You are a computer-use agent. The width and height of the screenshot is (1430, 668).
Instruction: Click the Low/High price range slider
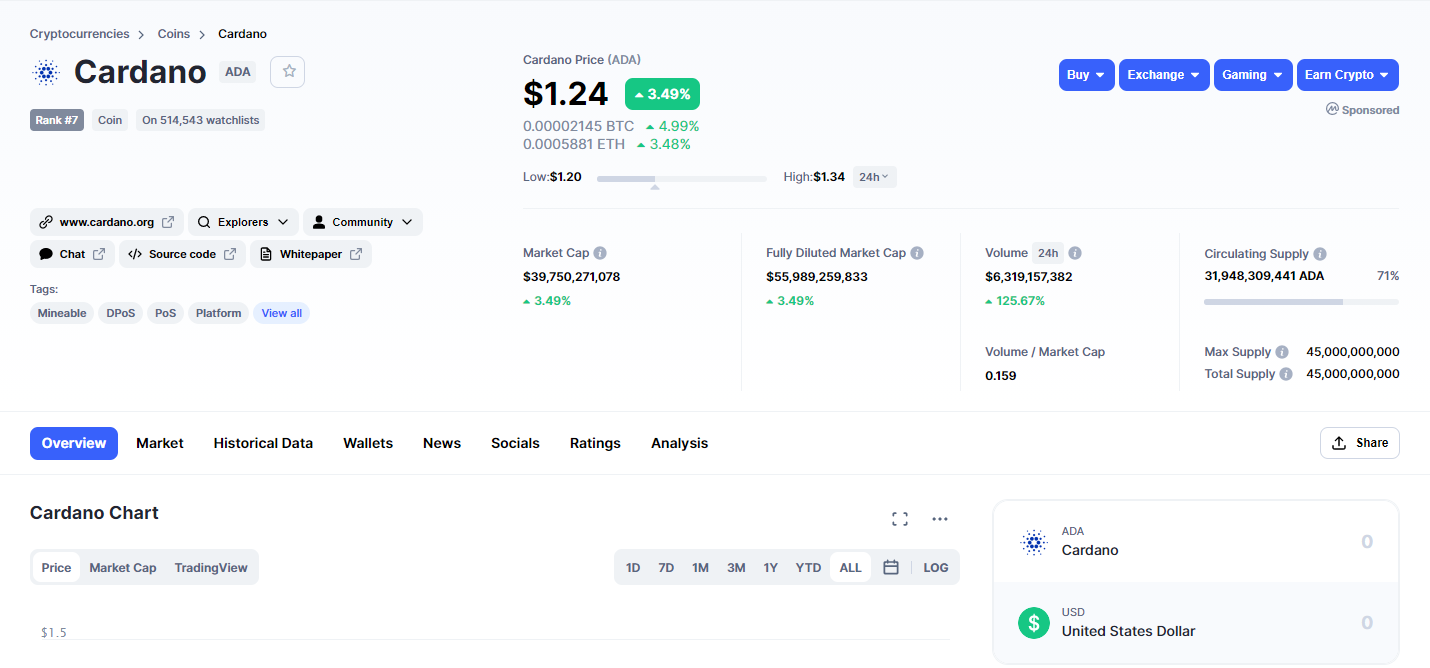click(x=682, y=178)
